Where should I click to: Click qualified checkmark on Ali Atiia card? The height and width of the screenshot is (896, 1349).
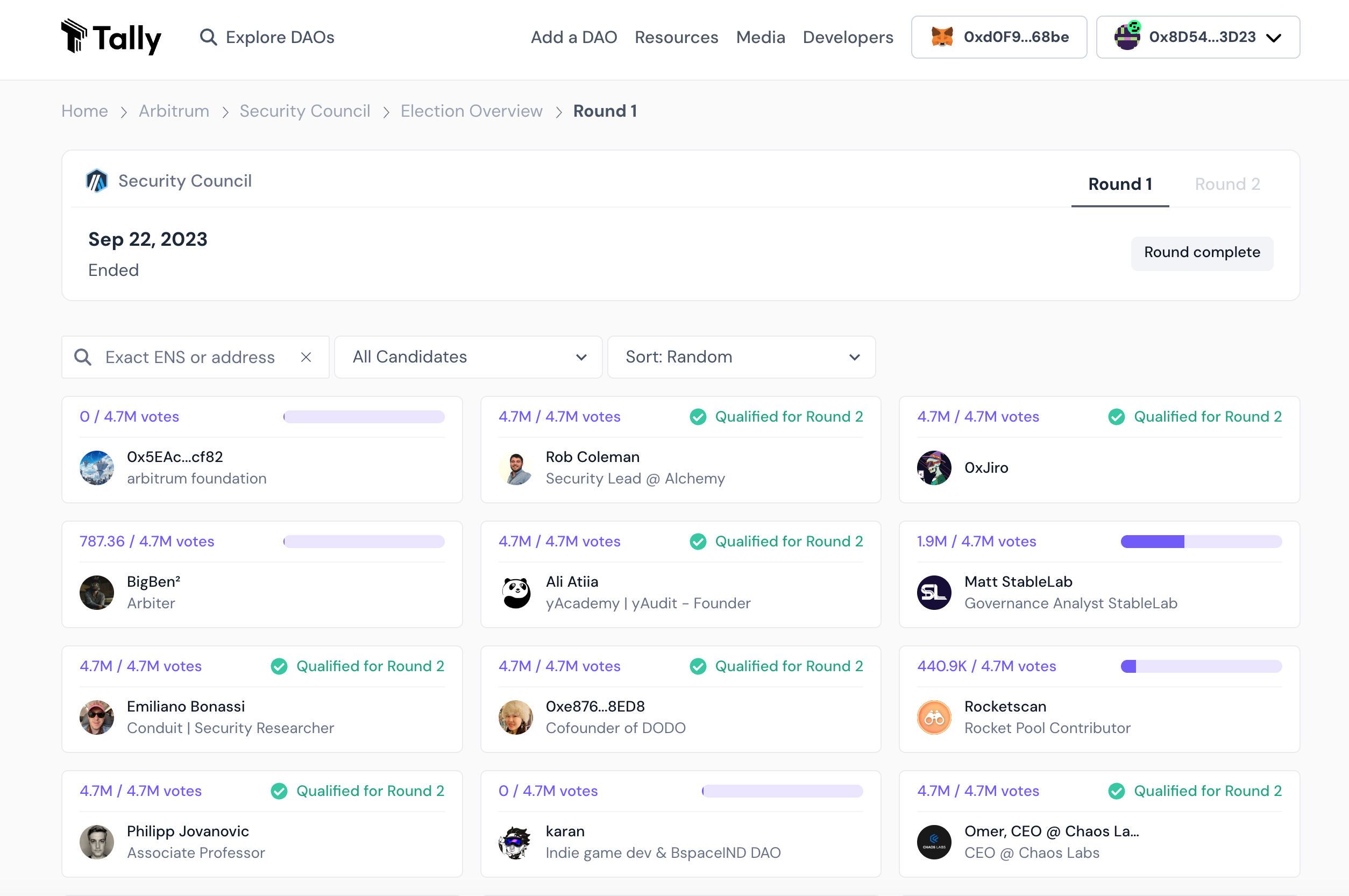coord(698,541)
